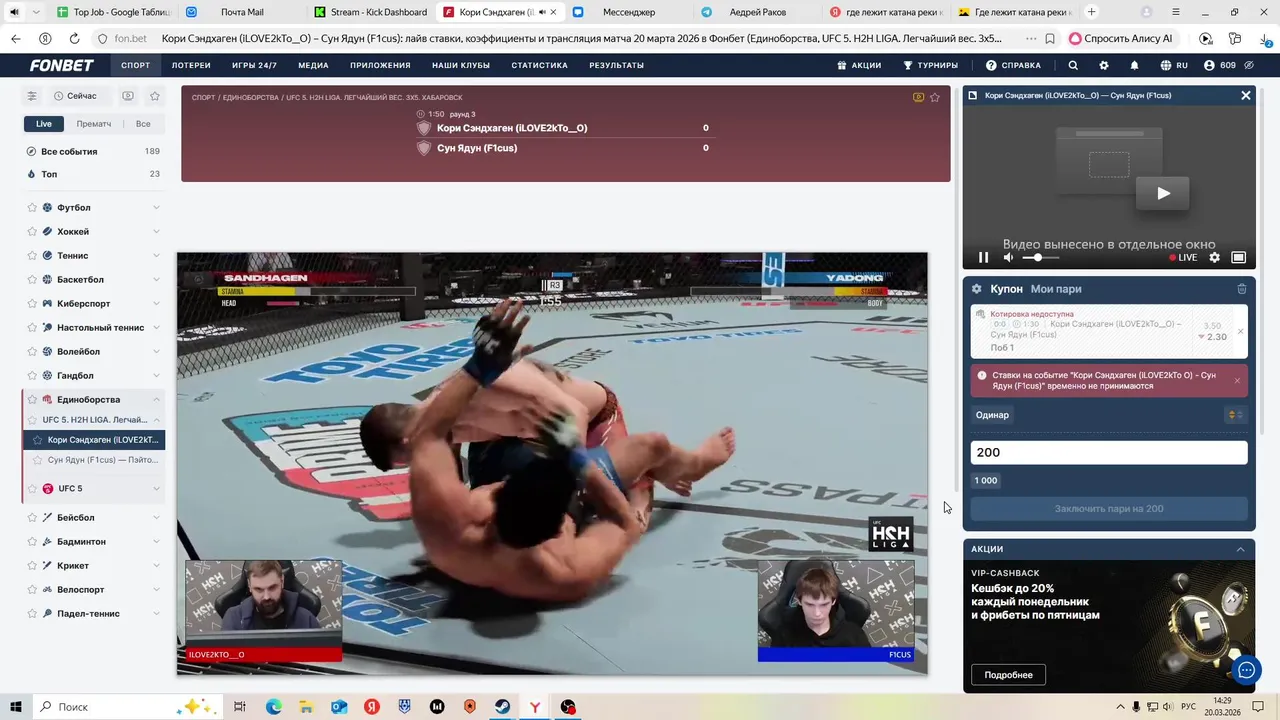Click the broadcast icon on match scoreboard

(x=919, y=97)
